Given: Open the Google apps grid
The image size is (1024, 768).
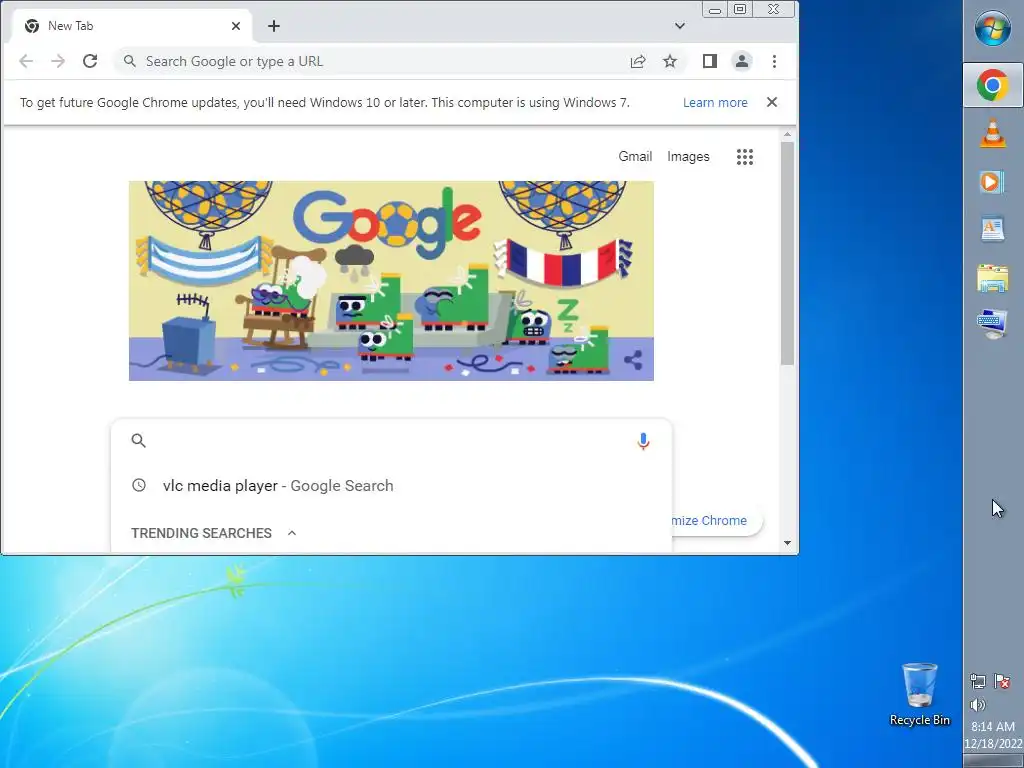Looking at the screenshot, I should pos(745,157).
